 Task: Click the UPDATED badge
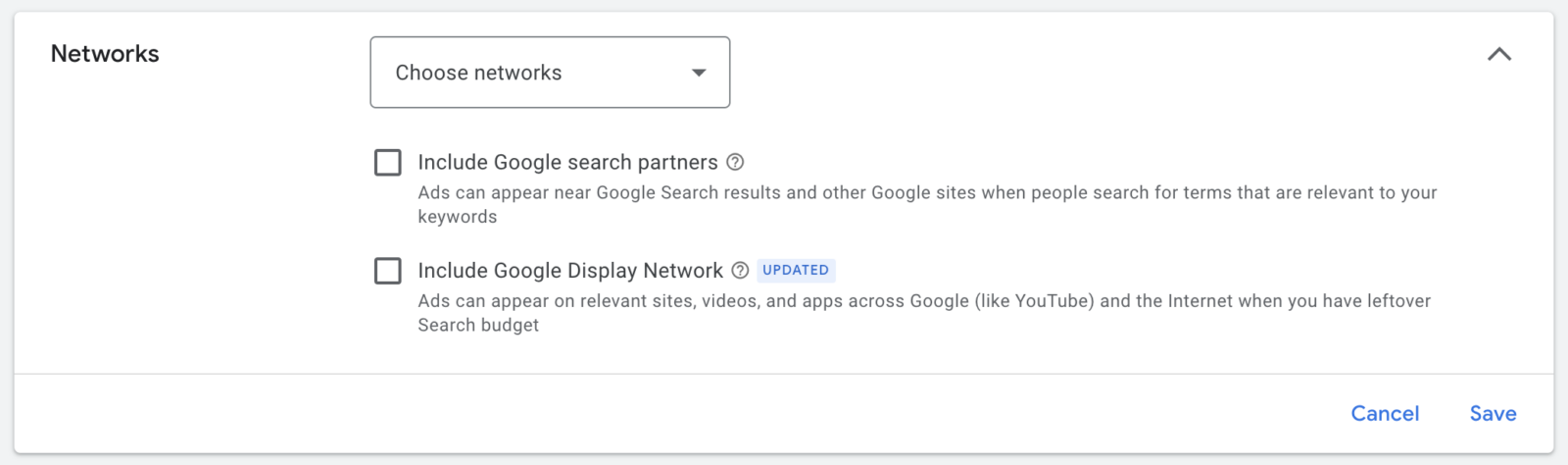click(x=796, y=271)
